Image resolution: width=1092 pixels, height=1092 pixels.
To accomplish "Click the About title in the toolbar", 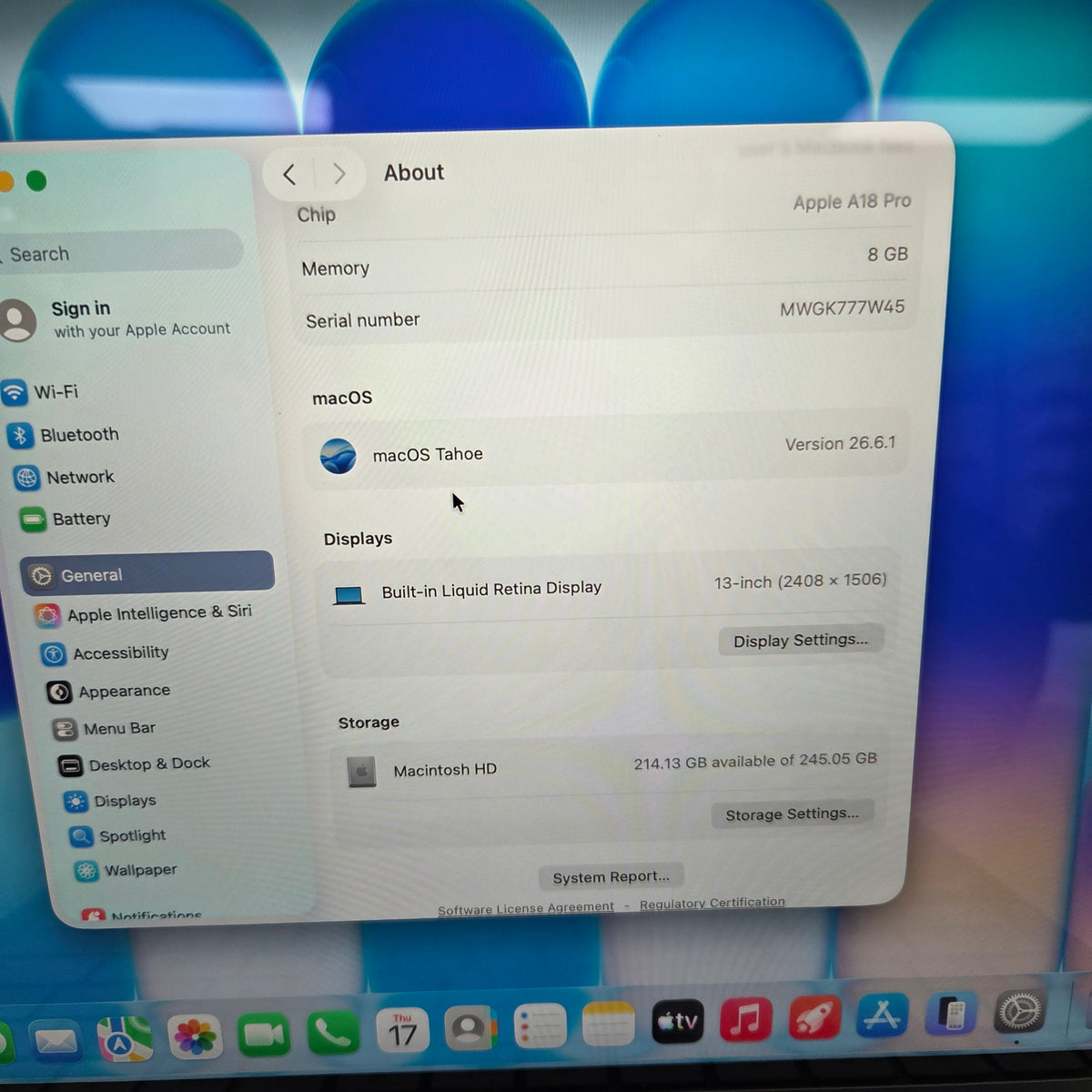I will (x=414, y=172).
